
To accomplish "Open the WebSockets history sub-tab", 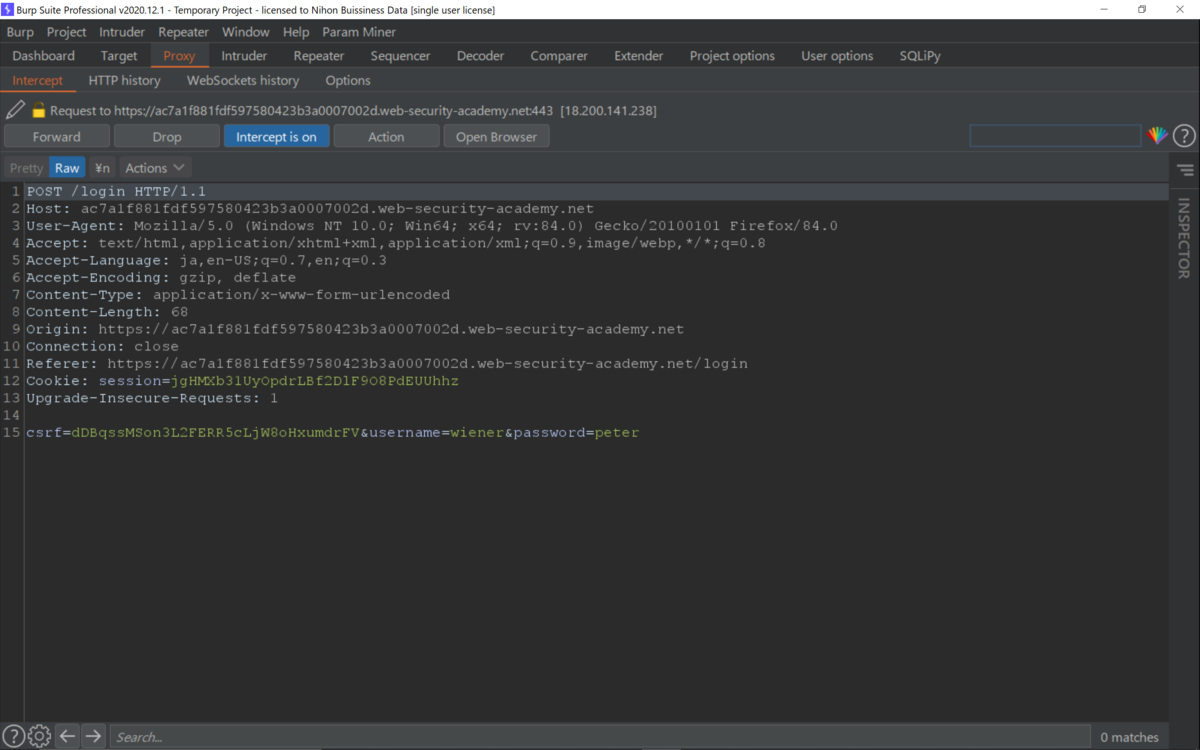I will [243, 80].
